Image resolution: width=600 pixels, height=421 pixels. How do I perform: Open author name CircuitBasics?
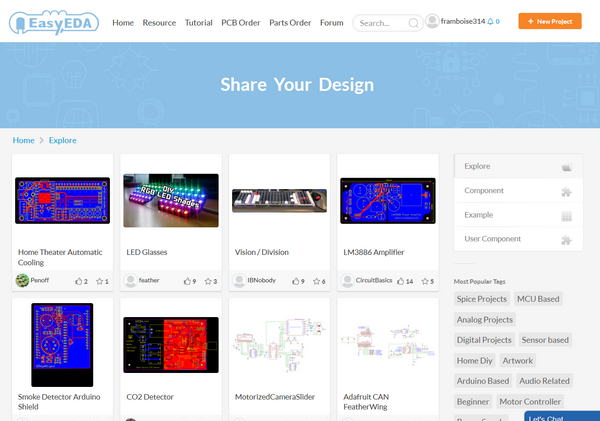pyautogui.click(x=374, y=280)
